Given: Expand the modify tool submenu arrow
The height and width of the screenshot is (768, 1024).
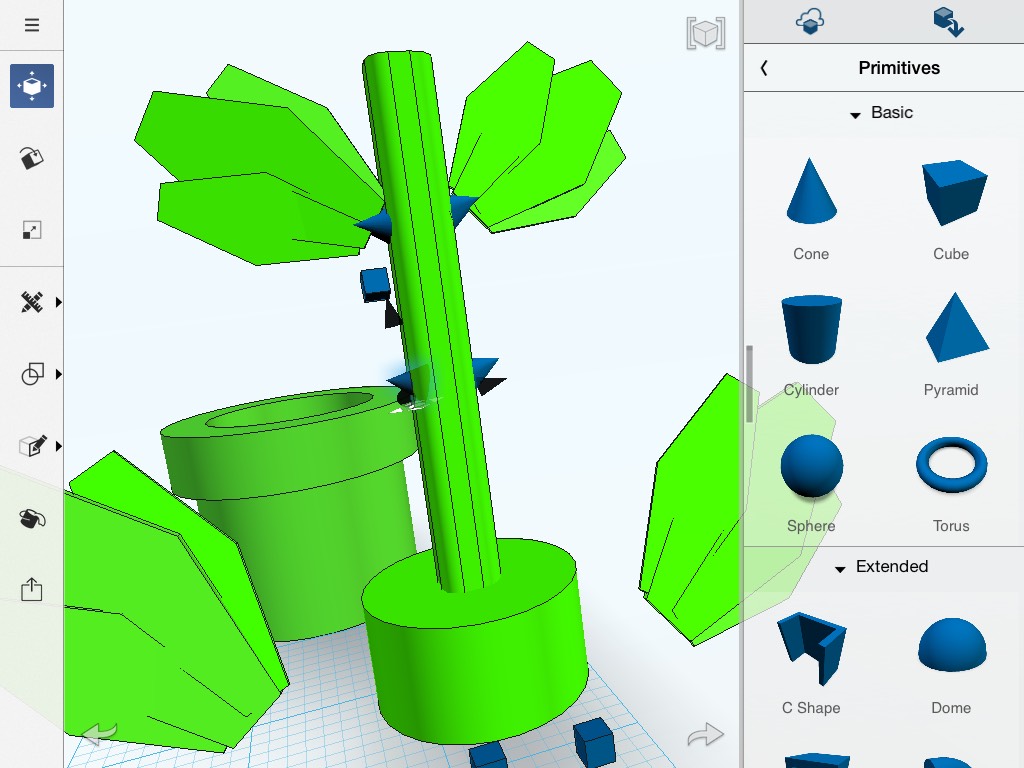Looking at the screenshot, I should (x=59, y=446).
